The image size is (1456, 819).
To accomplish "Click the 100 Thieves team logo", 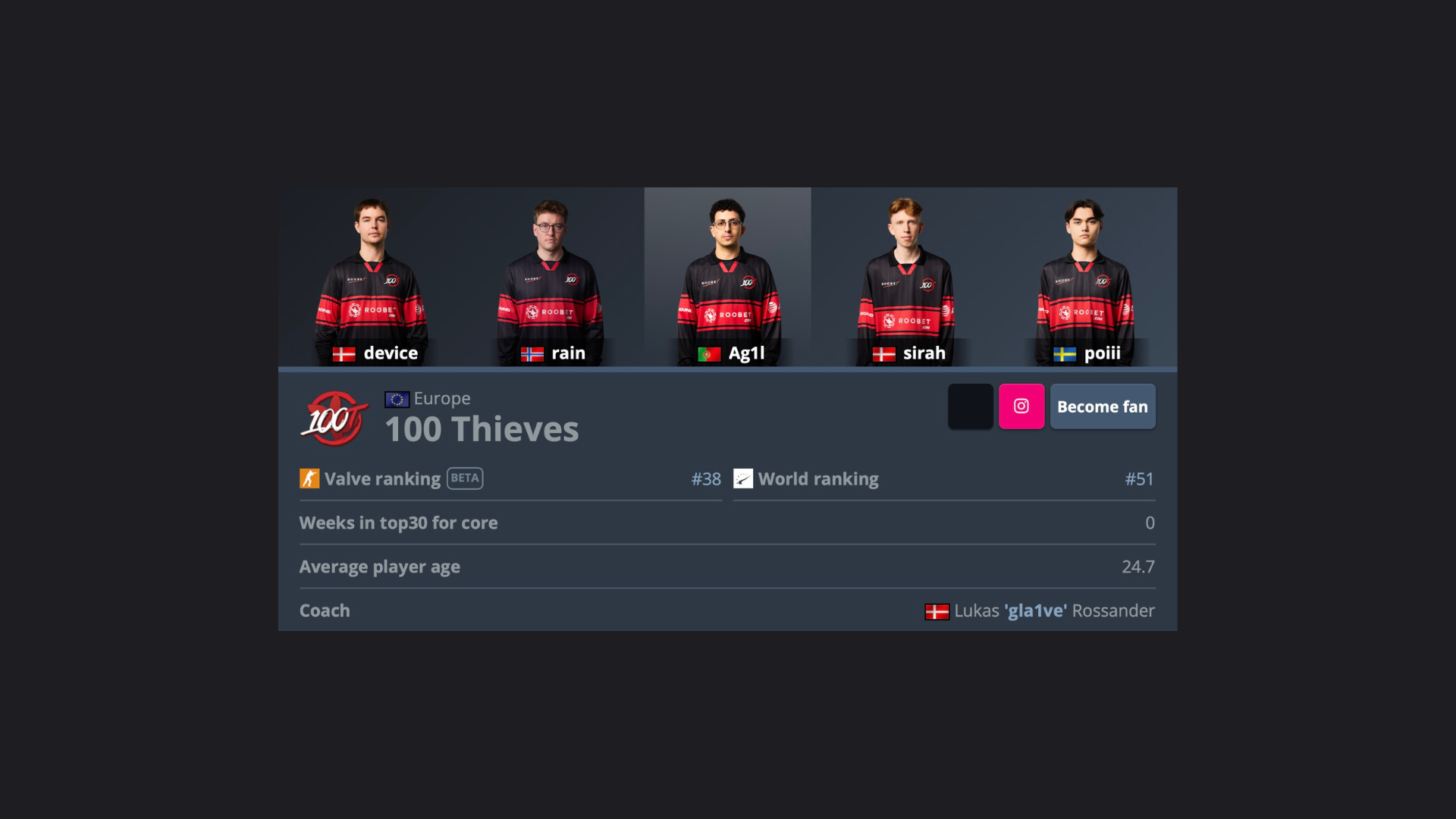I will click(x=334, y=418).
